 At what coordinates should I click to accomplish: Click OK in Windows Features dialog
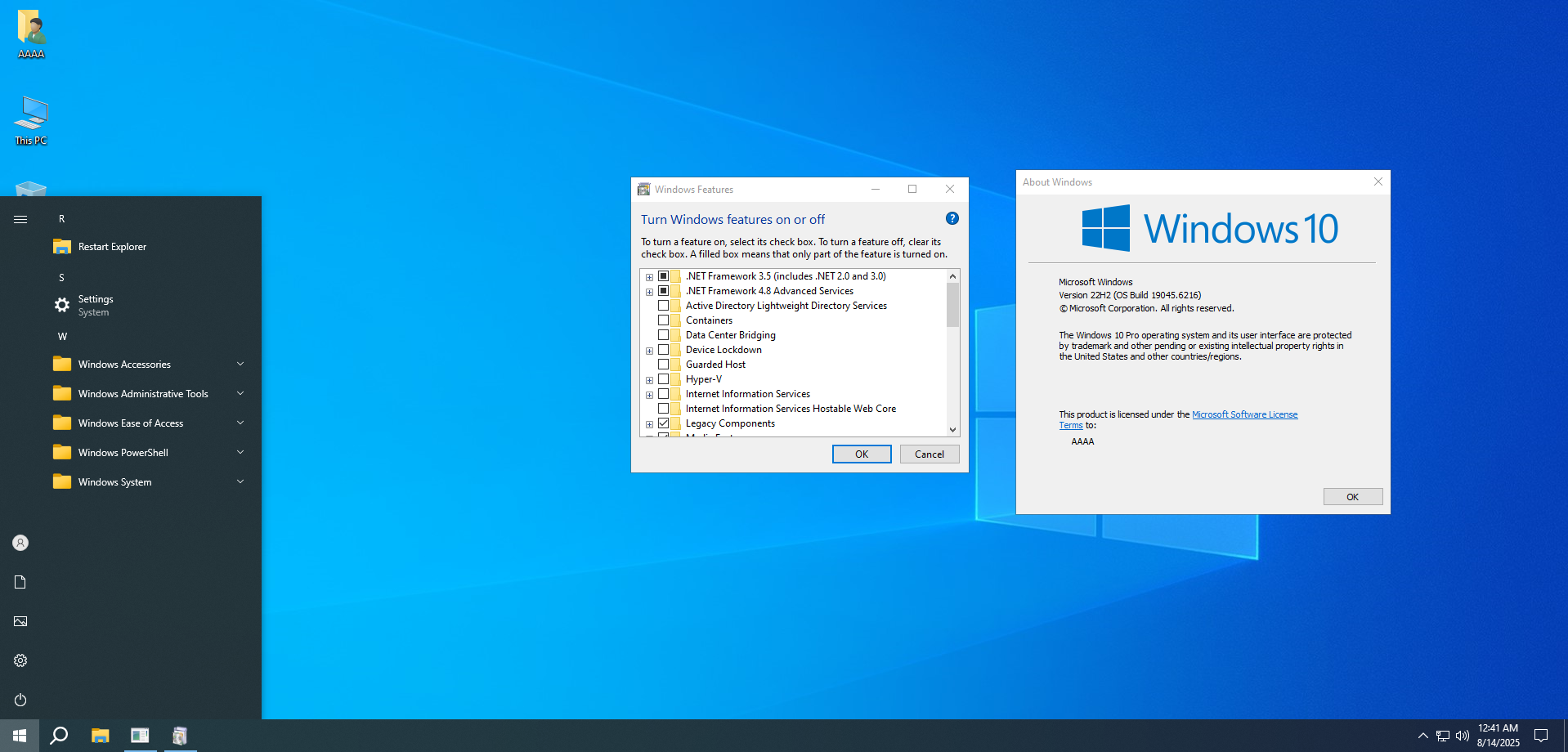pyautogui.click(x=862, y=454)
